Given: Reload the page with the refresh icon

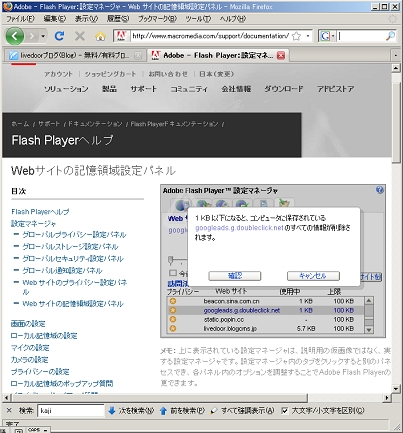Looking at the screenshot, I should (59, 36).
